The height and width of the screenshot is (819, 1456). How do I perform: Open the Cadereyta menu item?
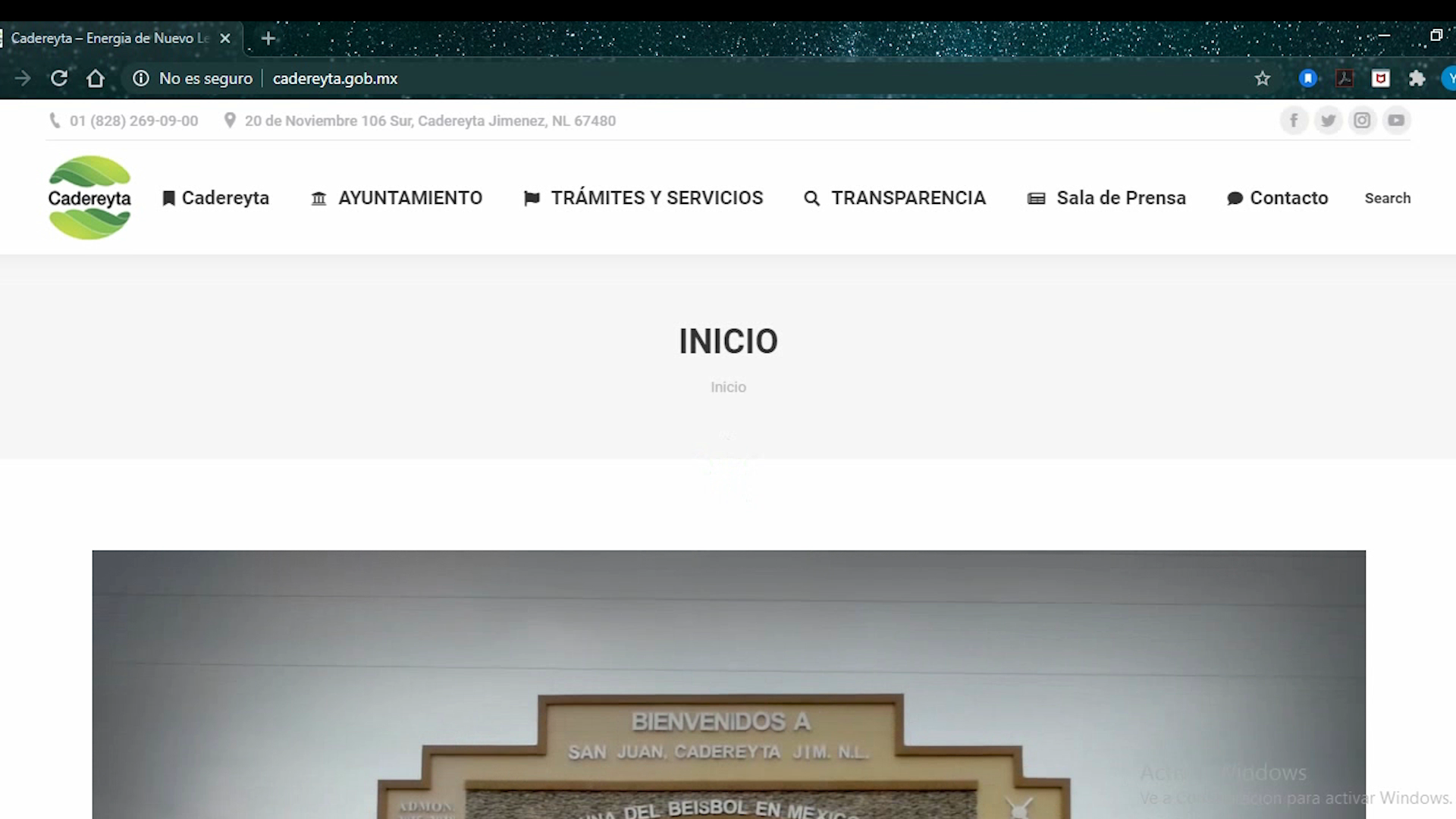216,198
